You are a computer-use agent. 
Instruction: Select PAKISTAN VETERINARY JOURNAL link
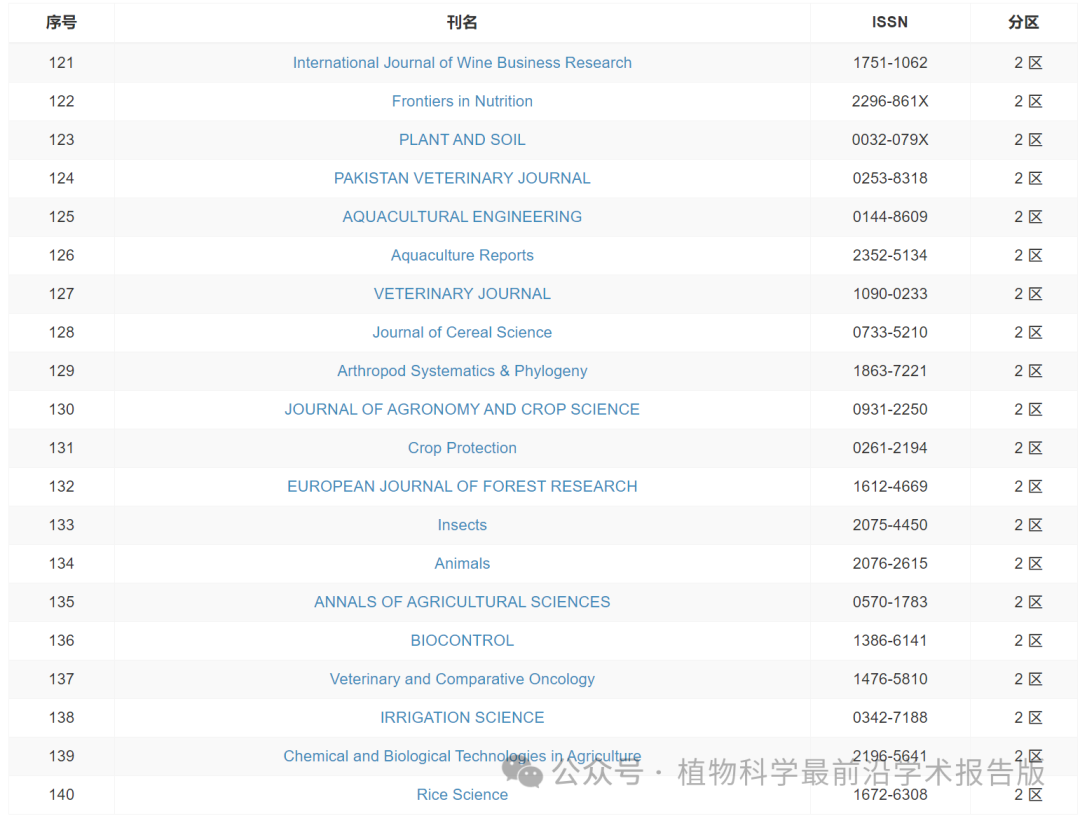(462, 178)
